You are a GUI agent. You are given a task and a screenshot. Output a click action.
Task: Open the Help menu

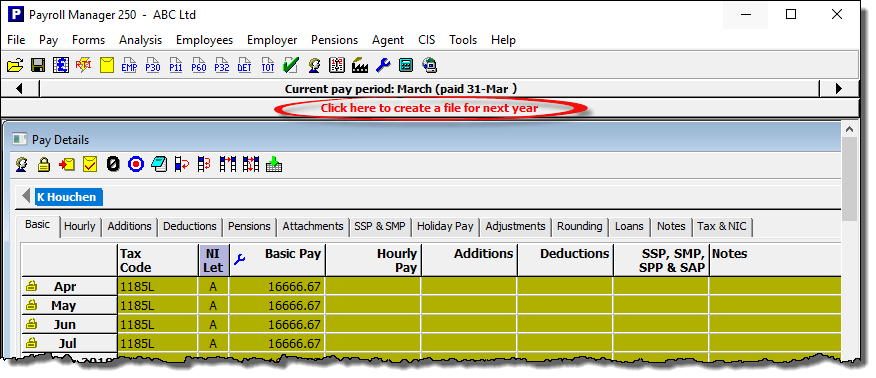[x=503, y=40]
